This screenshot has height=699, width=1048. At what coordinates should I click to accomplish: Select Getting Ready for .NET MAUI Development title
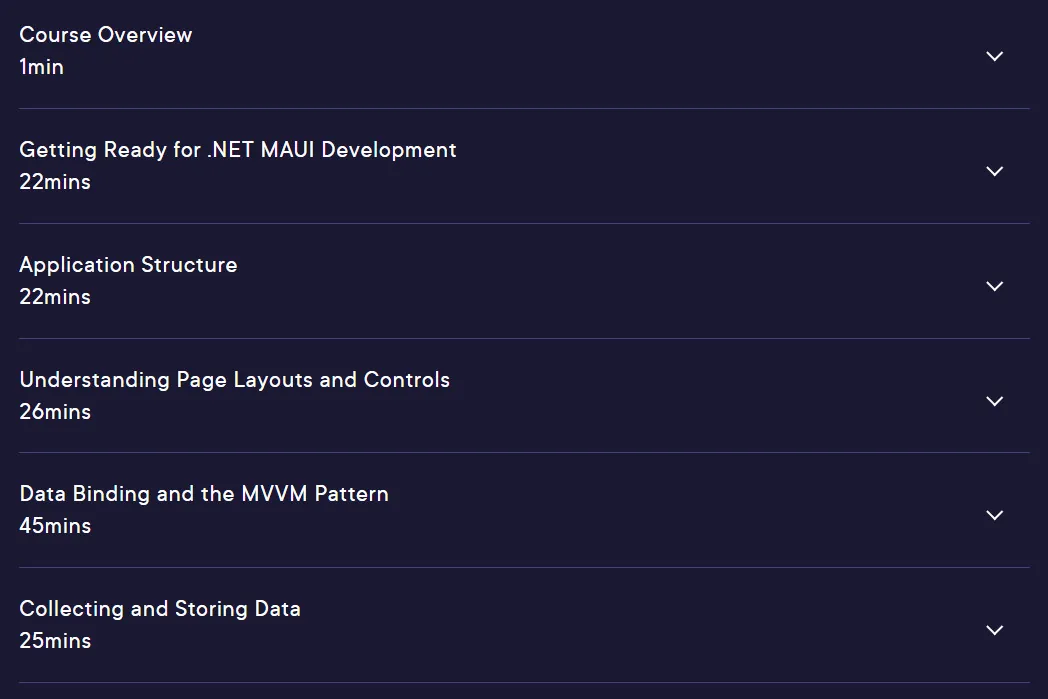click(x=238, y=150)
